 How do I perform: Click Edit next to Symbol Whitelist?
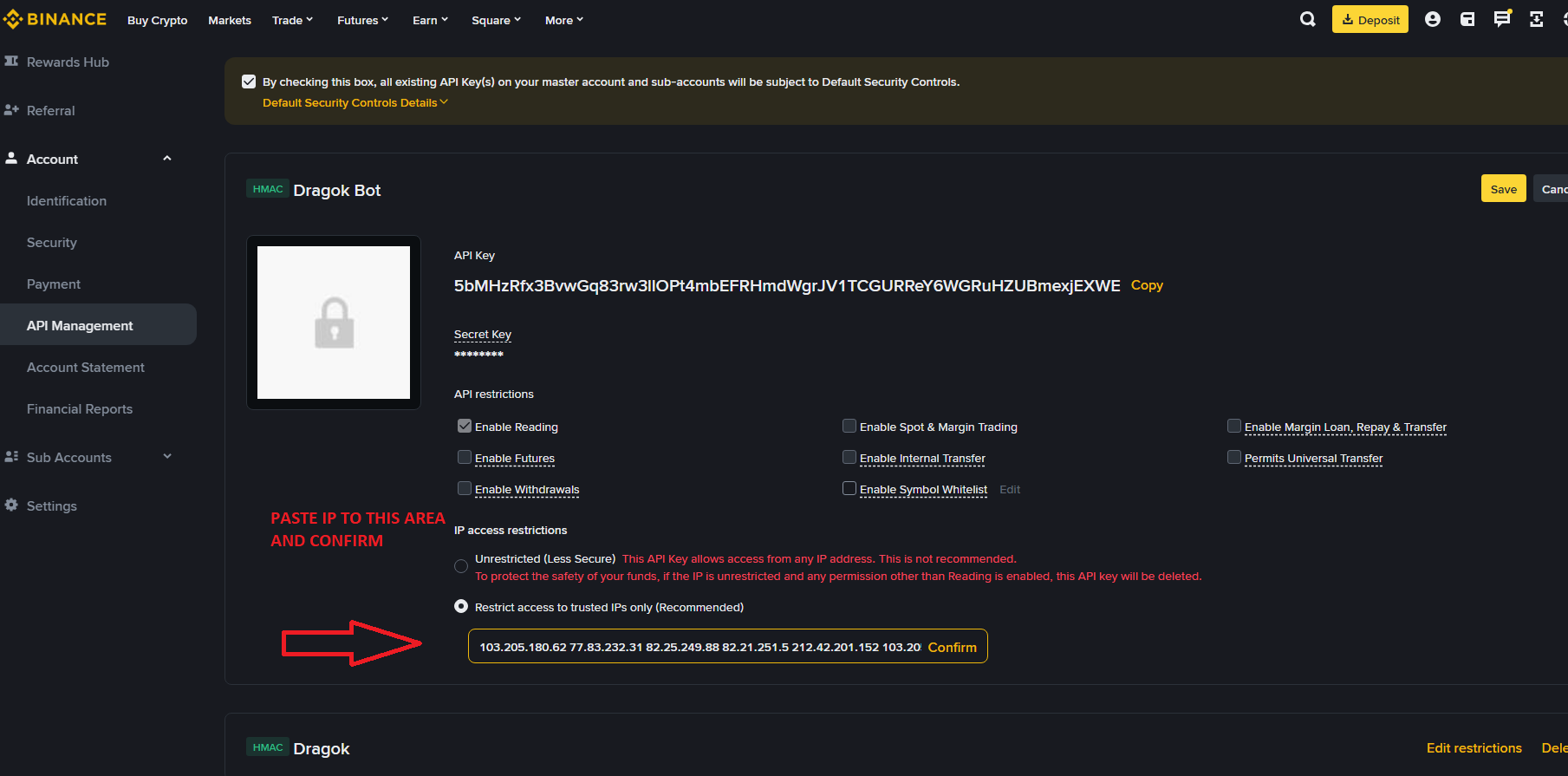click(x=1010, y=489)
